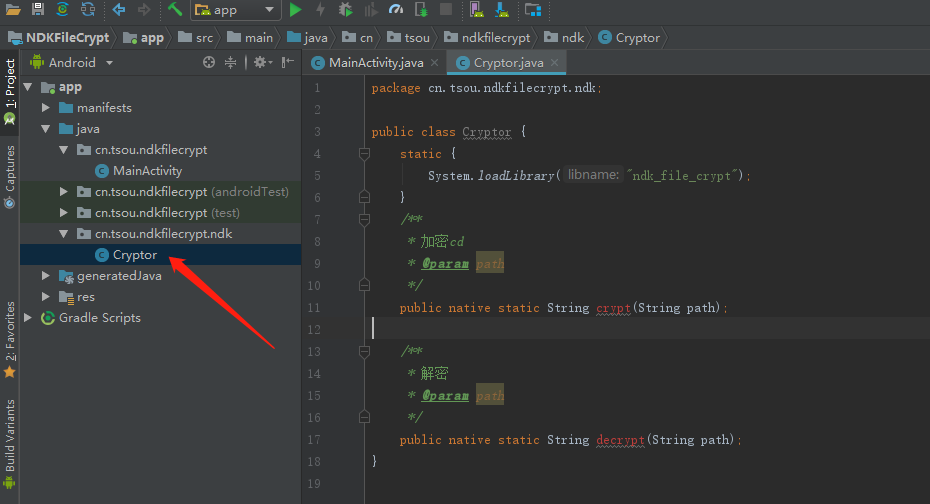Click the Apply Changes lightning icon
The width and height of the screenshot is (930, 504).
click(320, 9)
